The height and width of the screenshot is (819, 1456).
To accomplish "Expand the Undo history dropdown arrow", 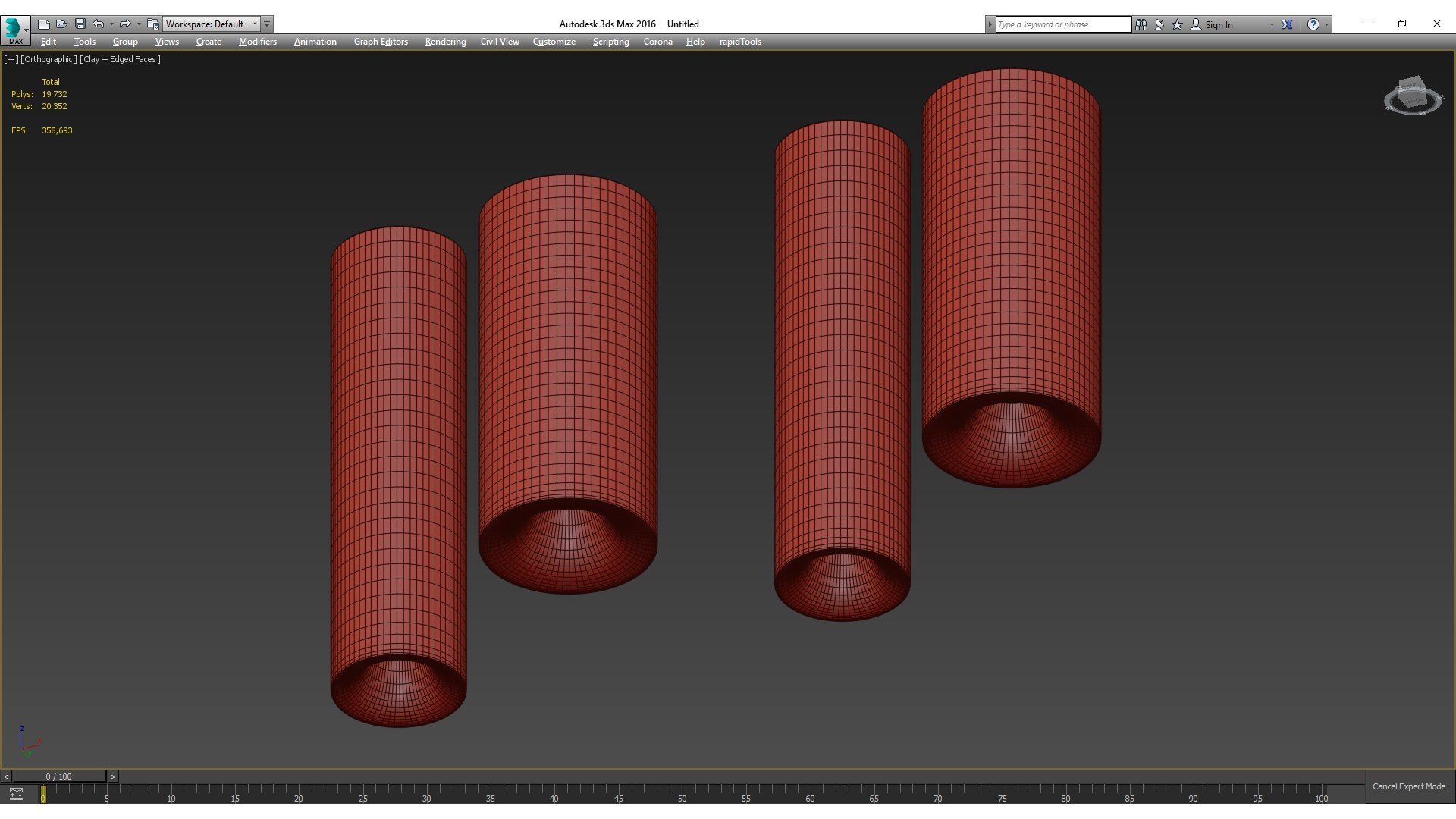I will [x=111, y=24].
